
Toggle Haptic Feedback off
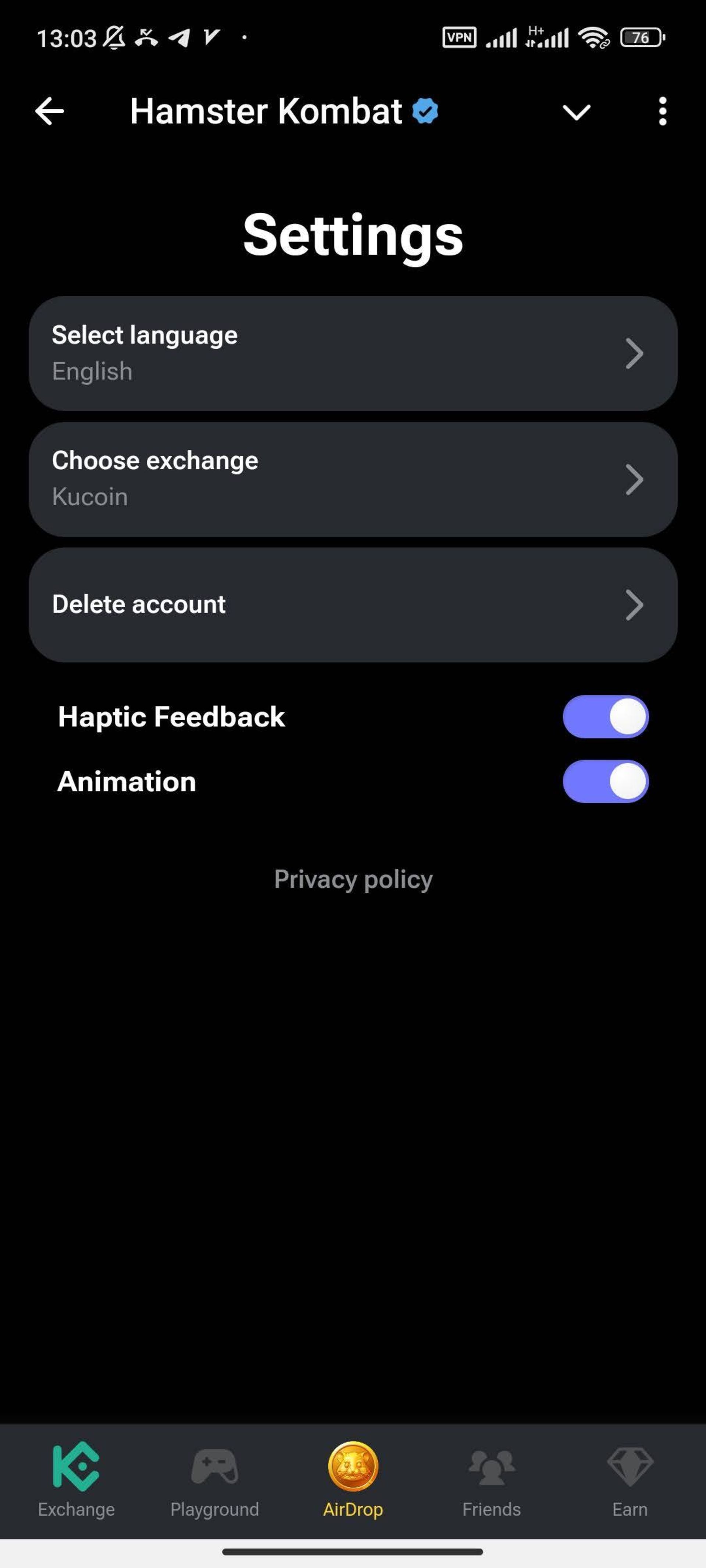pos(605,716)
